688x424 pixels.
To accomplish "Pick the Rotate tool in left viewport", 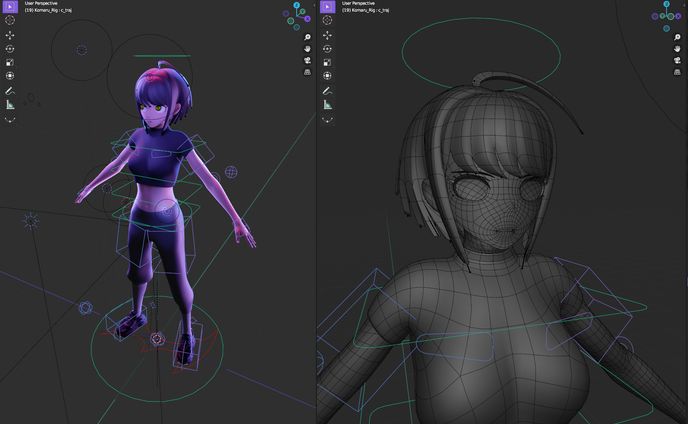I will coord(10,48).
